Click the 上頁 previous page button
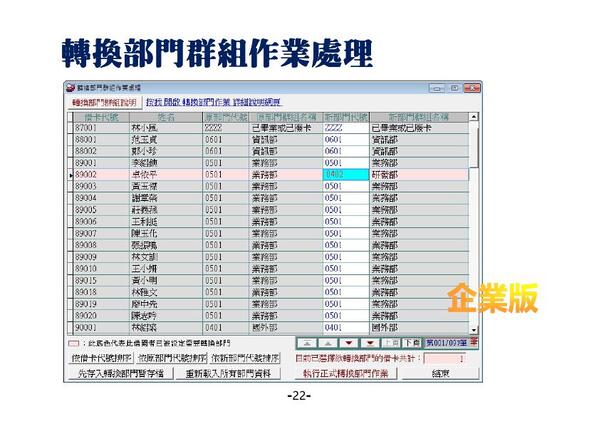599x424 pixels. click(x=391, y=343)
